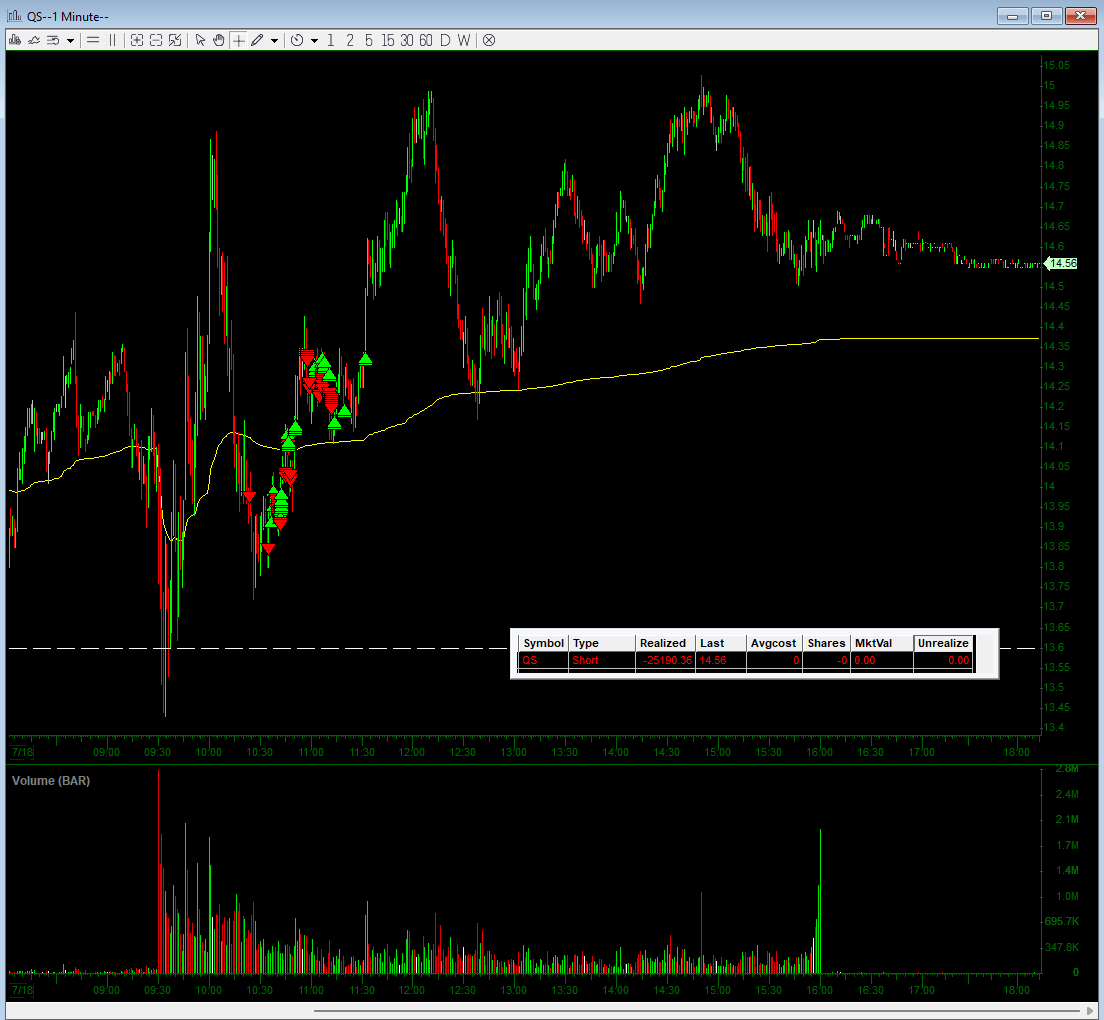Click the horizontal lines toolbar icon
Screen dimensions: 1104x1020
[93, 40]
